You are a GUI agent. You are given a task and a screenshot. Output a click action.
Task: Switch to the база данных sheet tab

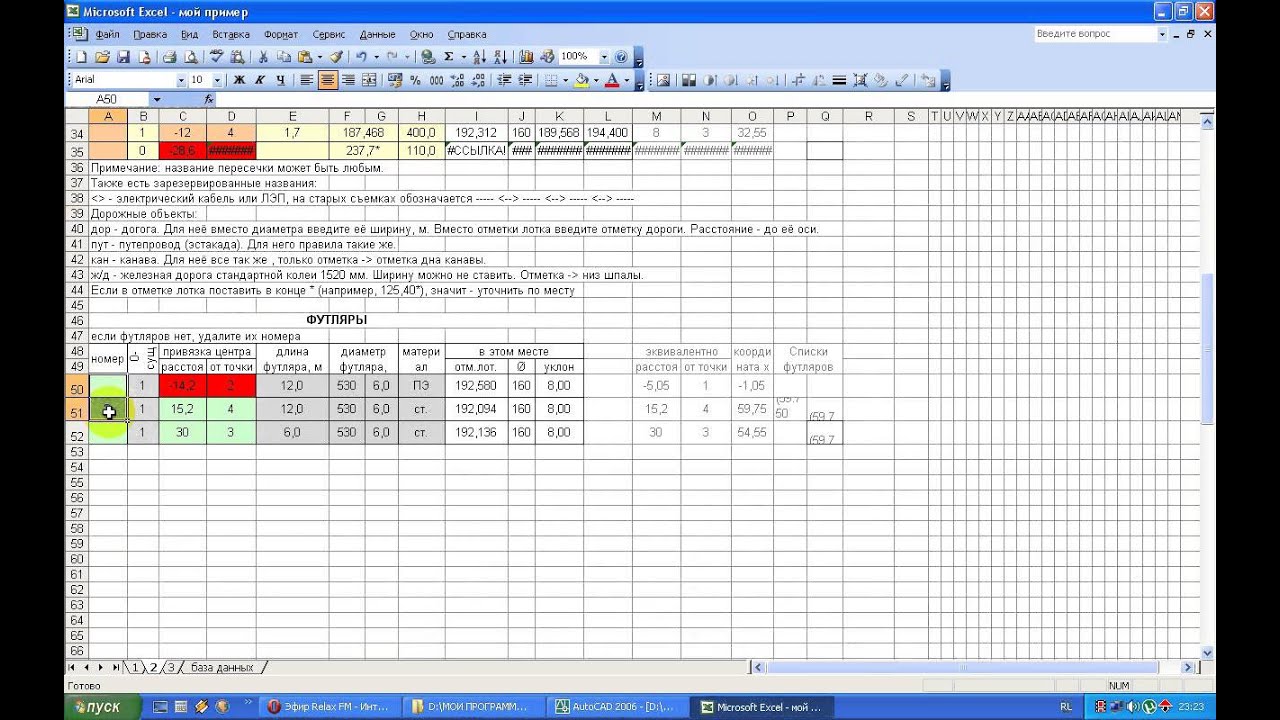[222, 667]
